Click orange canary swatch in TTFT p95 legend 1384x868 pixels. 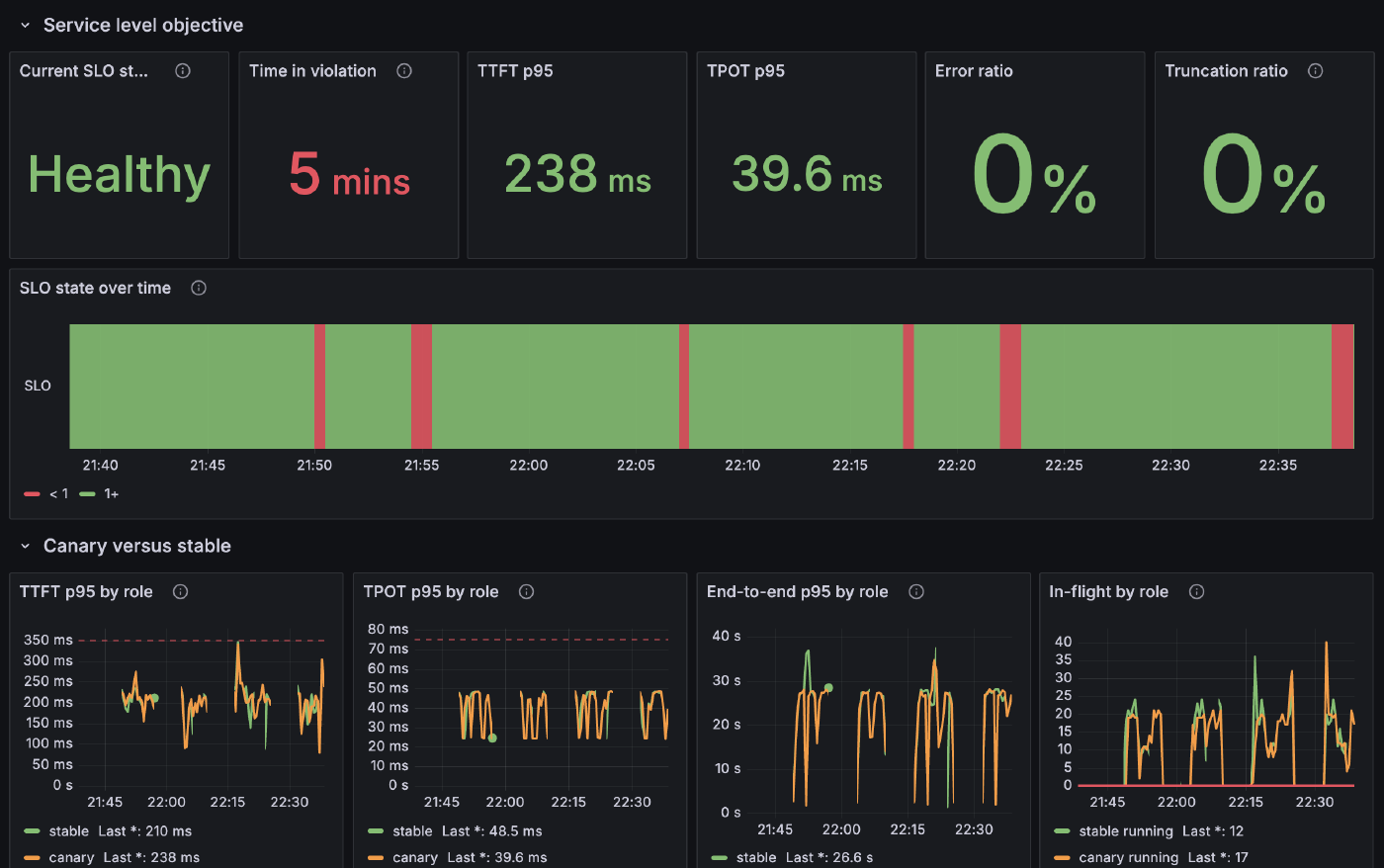tap(32, 857)
